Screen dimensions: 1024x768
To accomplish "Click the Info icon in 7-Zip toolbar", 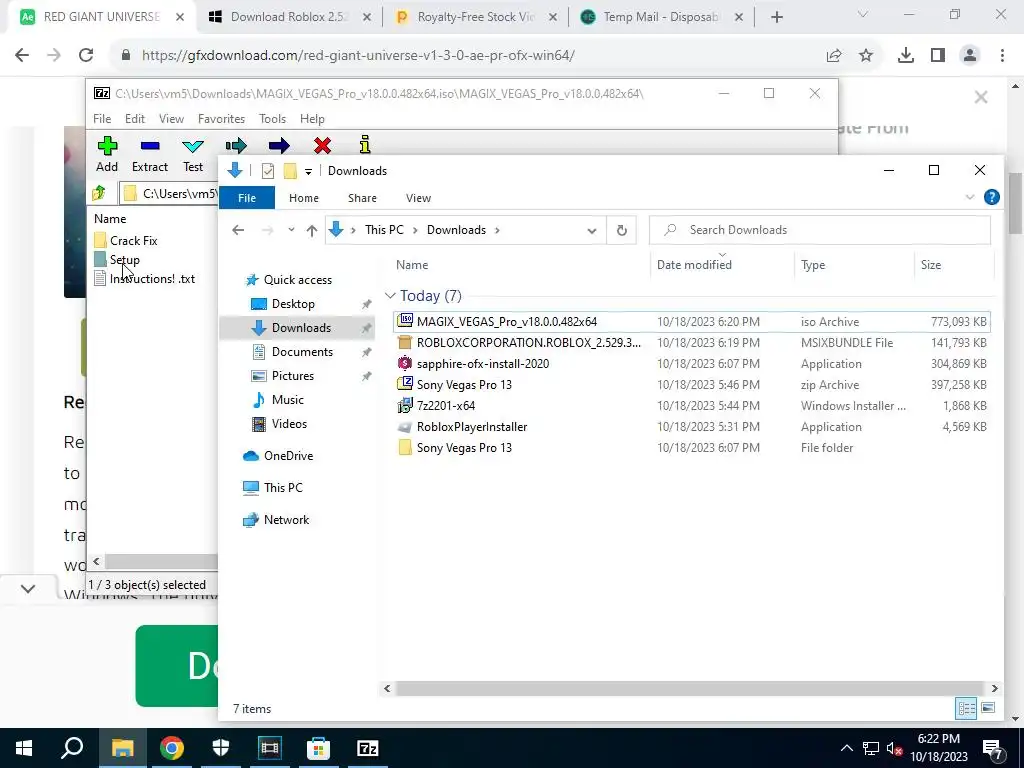I will pyautogui.click(x=365, y=145).
